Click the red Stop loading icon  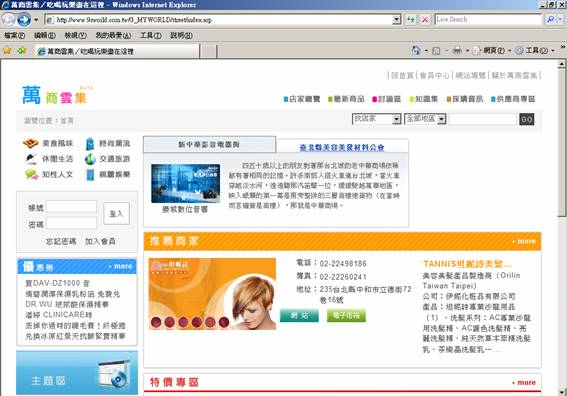tap(425, 20)
